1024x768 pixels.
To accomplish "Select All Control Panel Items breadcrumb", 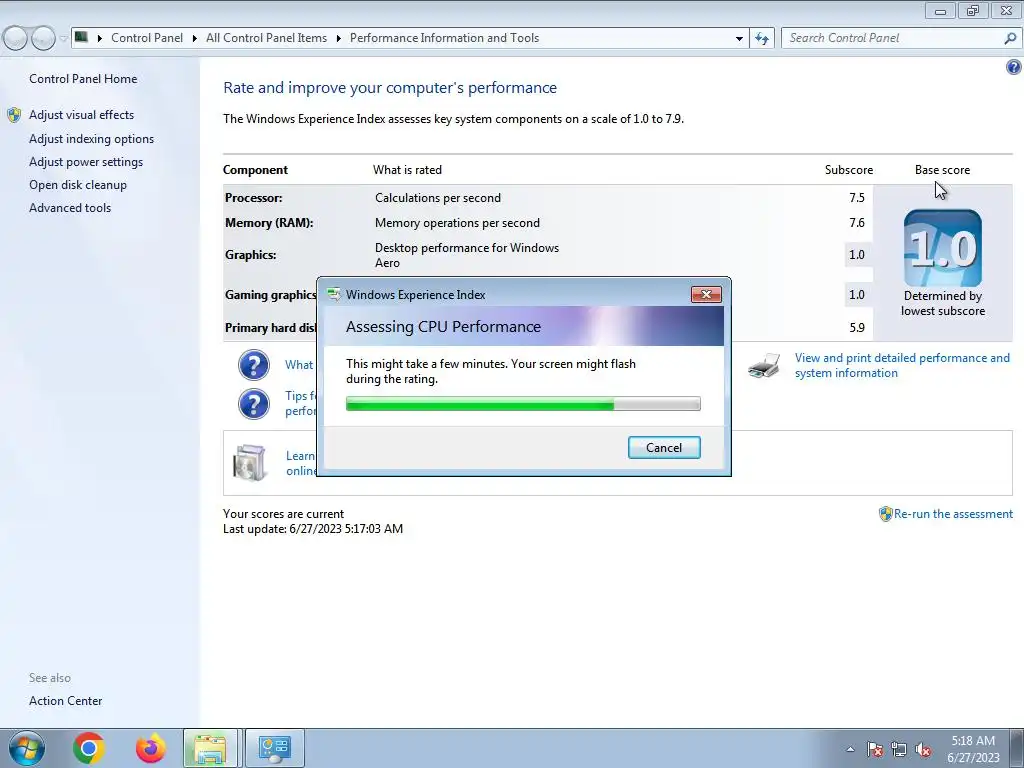I will point(266,38).
